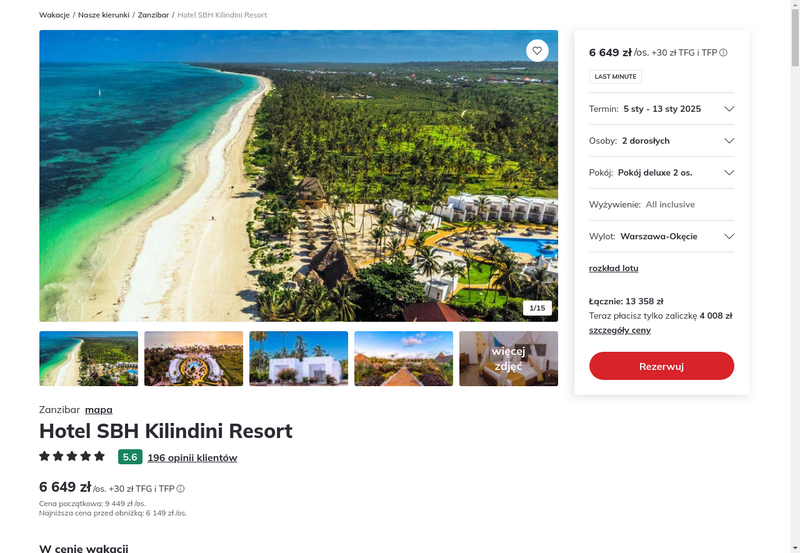Expand the Osoby guests dropdown
800x553 pixels.
661,141
